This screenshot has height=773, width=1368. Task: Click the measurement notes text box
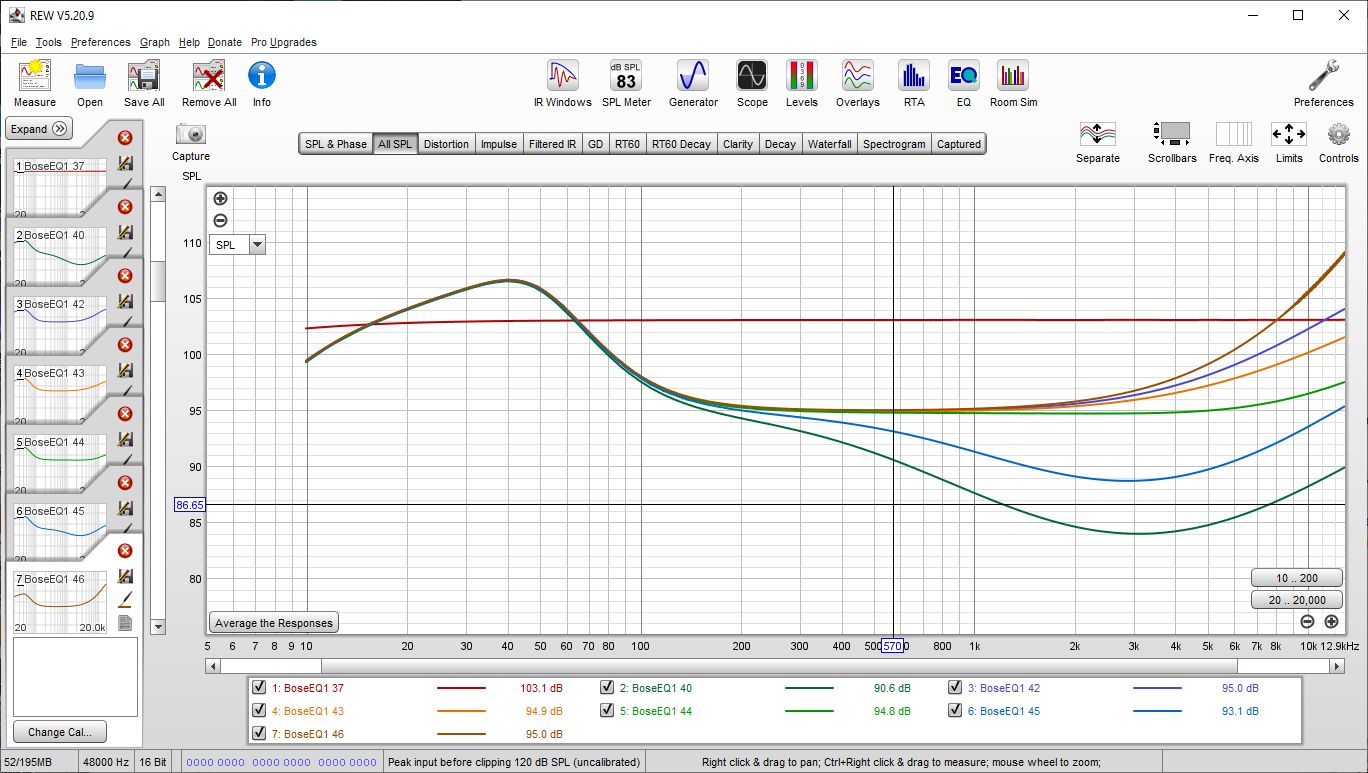(75, 676)
